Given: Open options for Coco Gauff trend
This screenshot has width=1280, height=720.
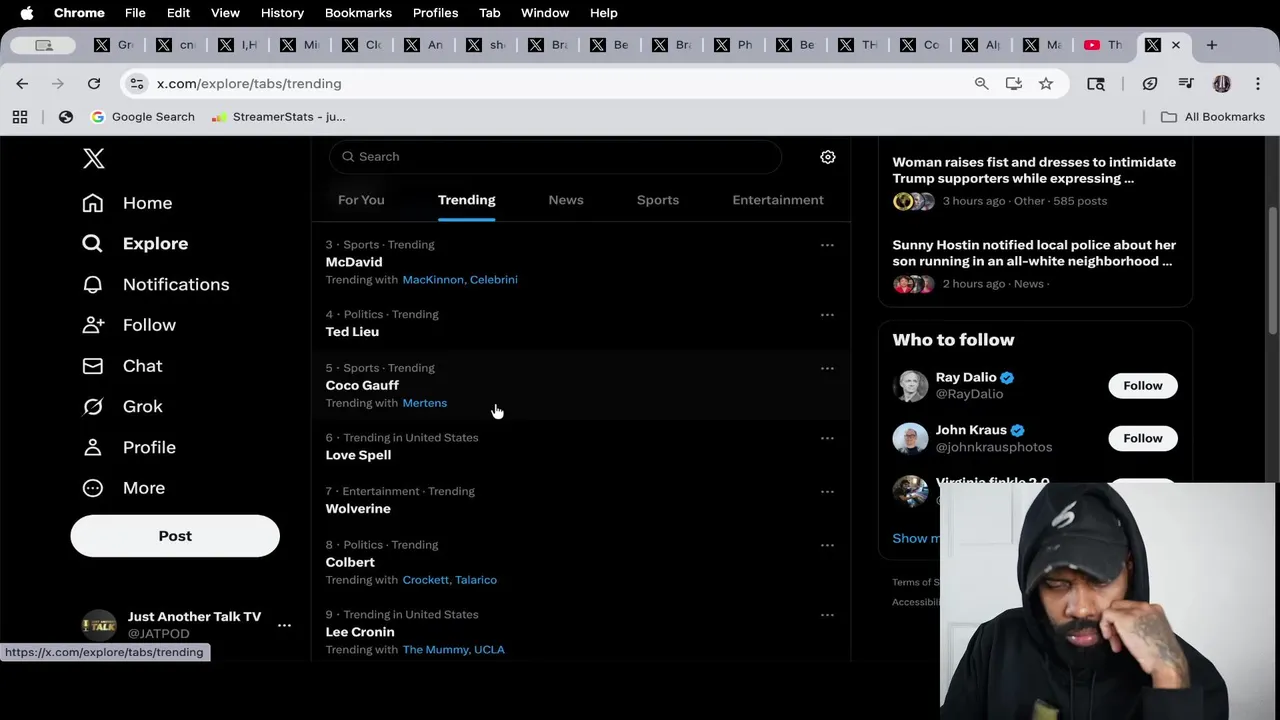Looking at the screenshot, I should tap(827, 368).
